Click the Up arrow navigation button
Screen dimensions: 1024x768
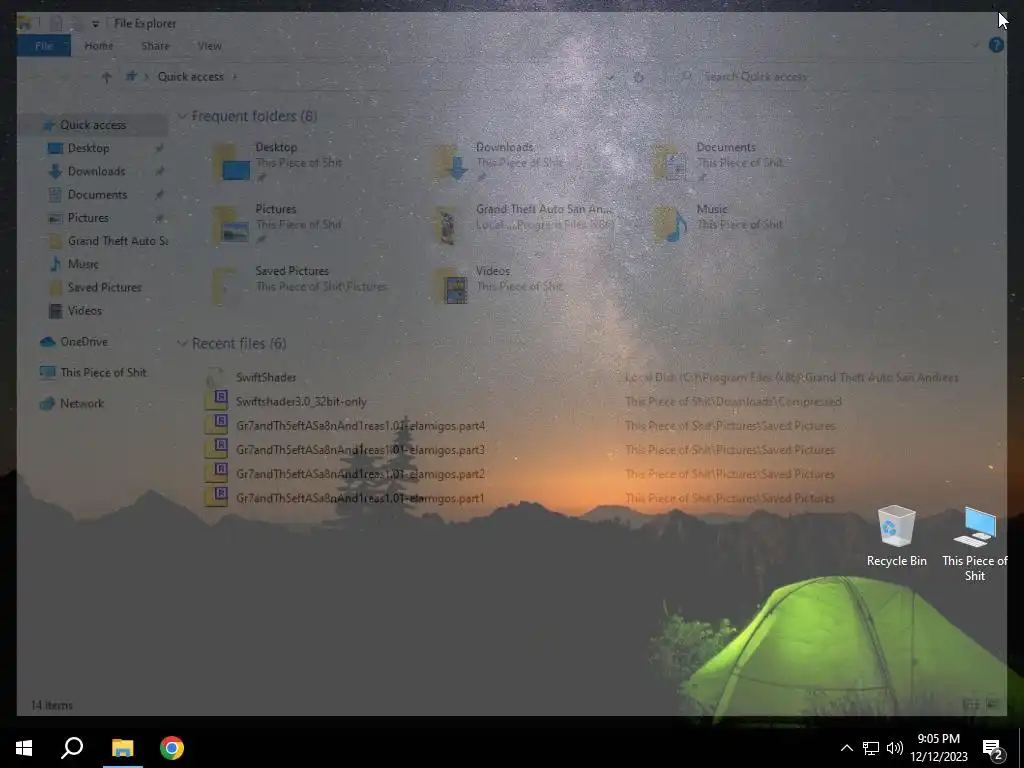[x=106, y=77]
